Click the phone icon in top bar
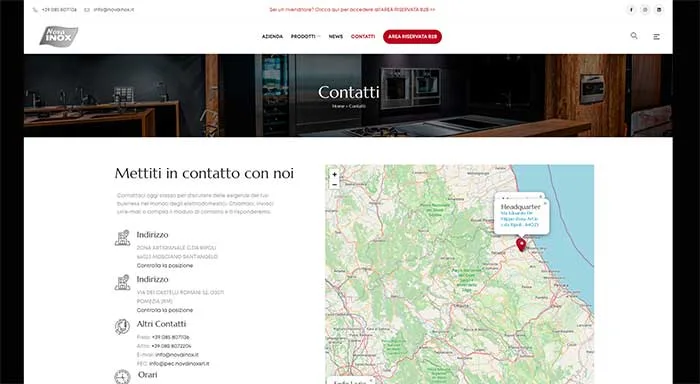This screenshot has width=700, height=384. 35,9
